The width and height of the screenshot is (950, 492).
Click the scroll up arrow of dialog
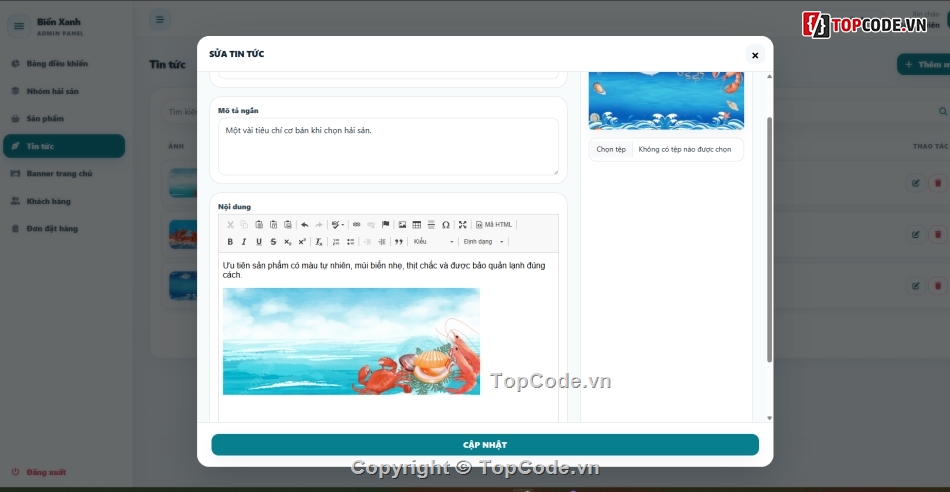pyautogui.click(x=769, y=76)
